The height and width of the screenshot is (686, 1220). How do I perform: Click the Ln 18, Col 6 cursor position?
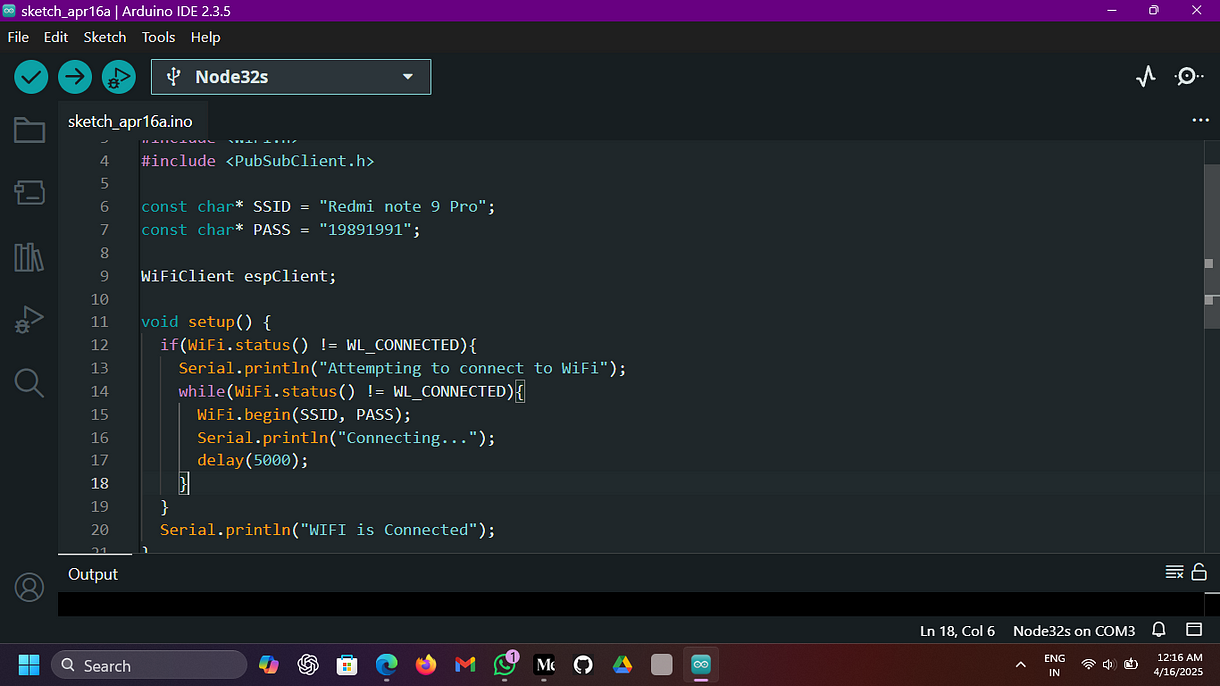click(957, 631)
